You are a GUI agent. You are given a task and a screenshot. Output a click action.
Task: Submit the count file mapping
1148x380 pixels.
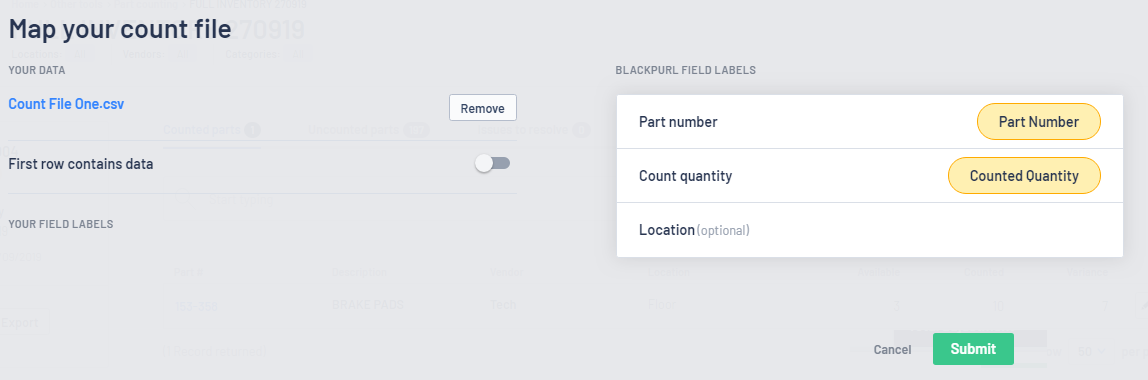click(973, 349)
